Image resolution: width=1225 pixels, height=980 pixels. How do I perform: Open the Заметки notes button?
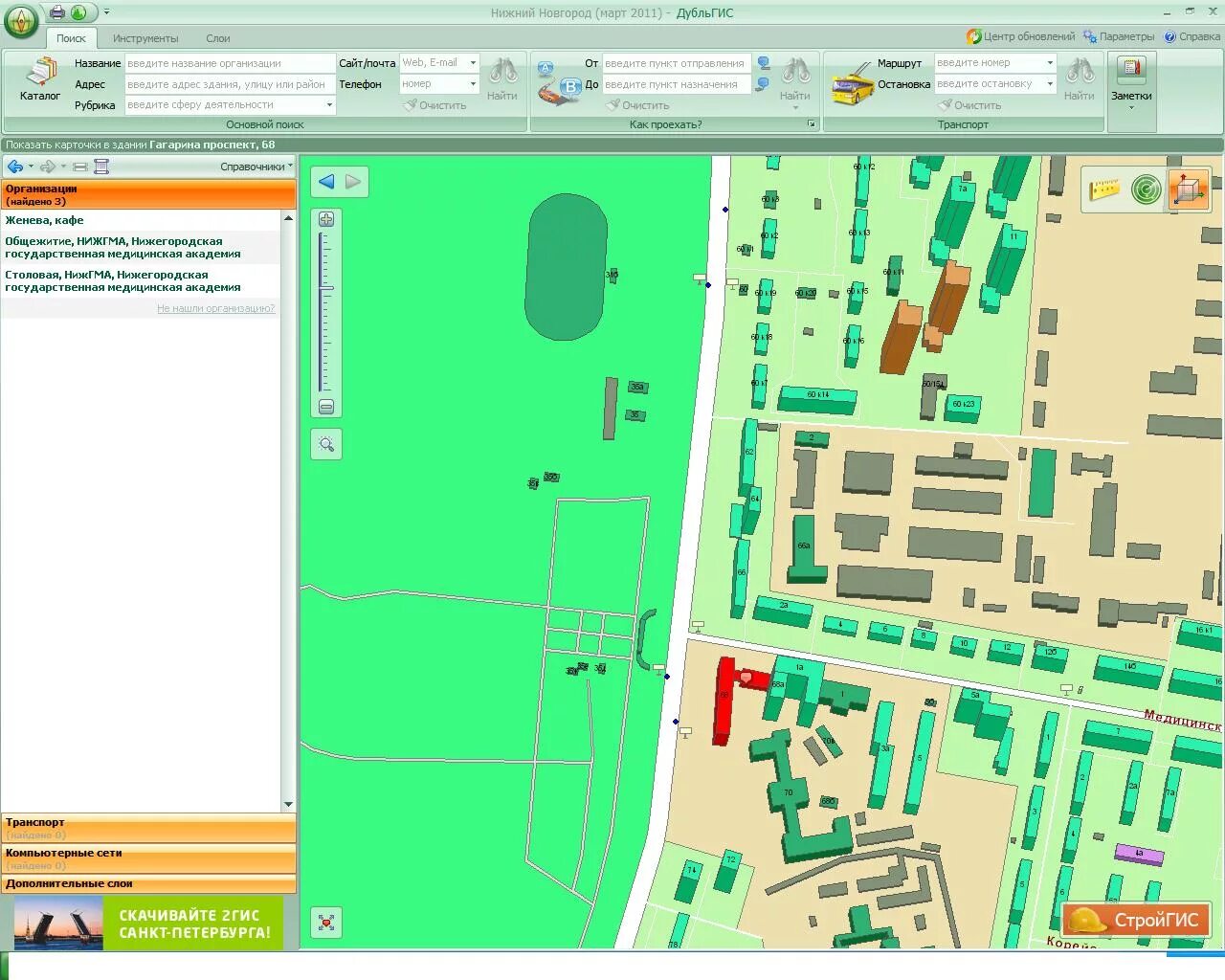click(1131, 82)
